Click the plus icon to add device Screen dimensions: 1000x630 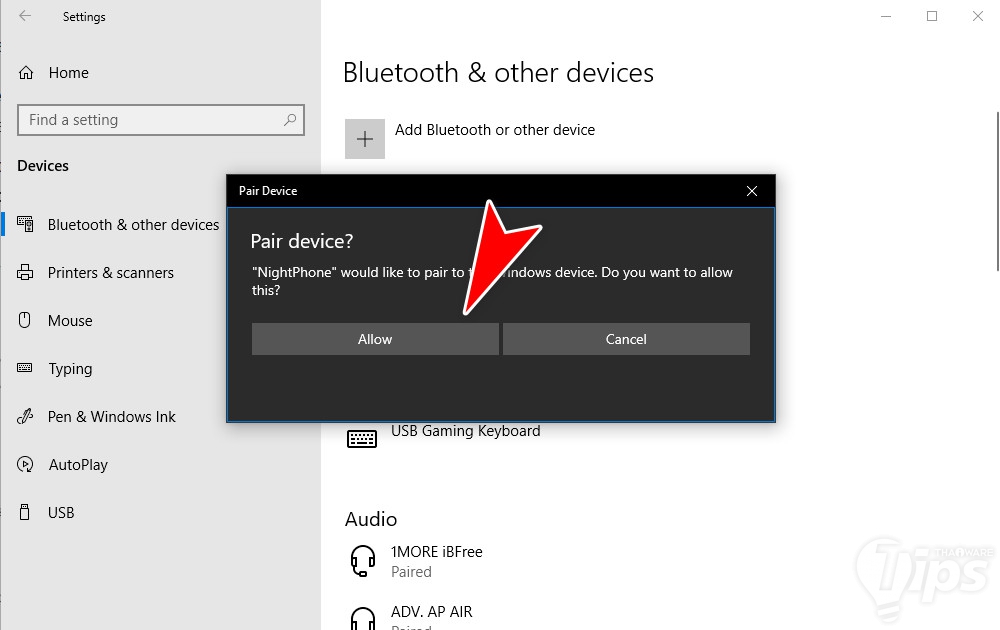tap(365, 139)
